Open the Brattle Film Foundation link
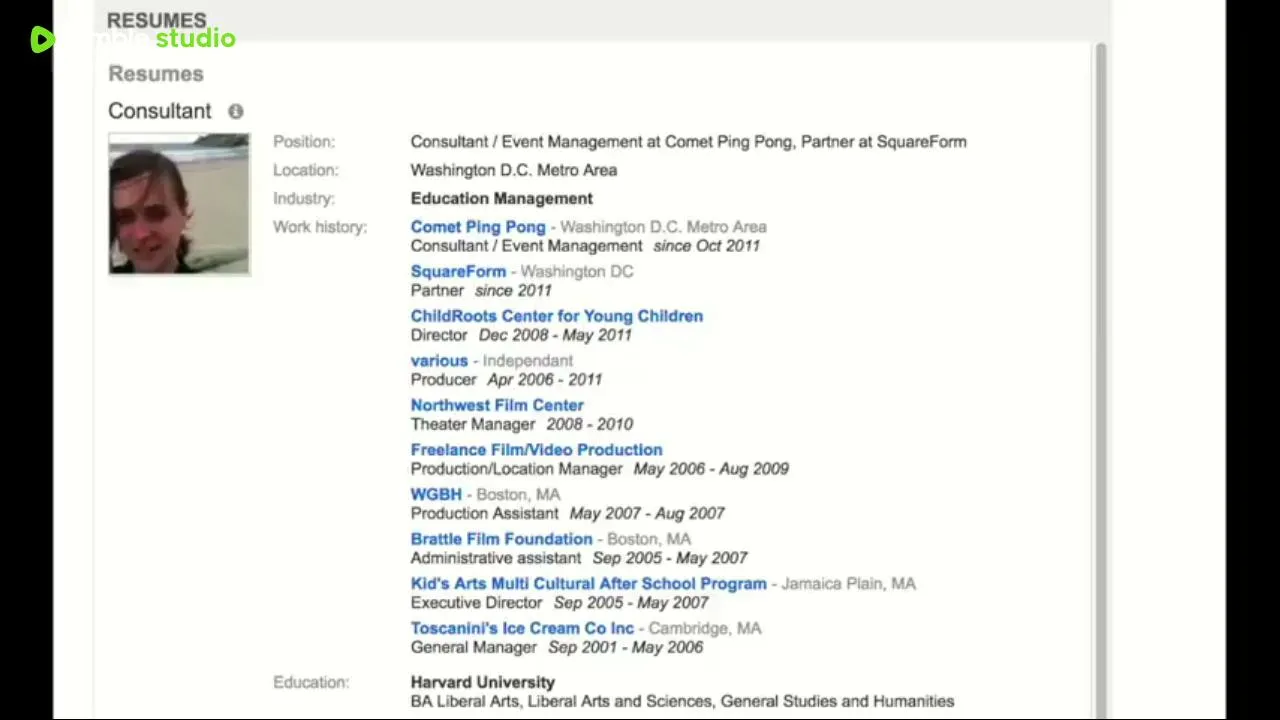Viewport: 1280px width, 720px height. (x=501, y=539)
